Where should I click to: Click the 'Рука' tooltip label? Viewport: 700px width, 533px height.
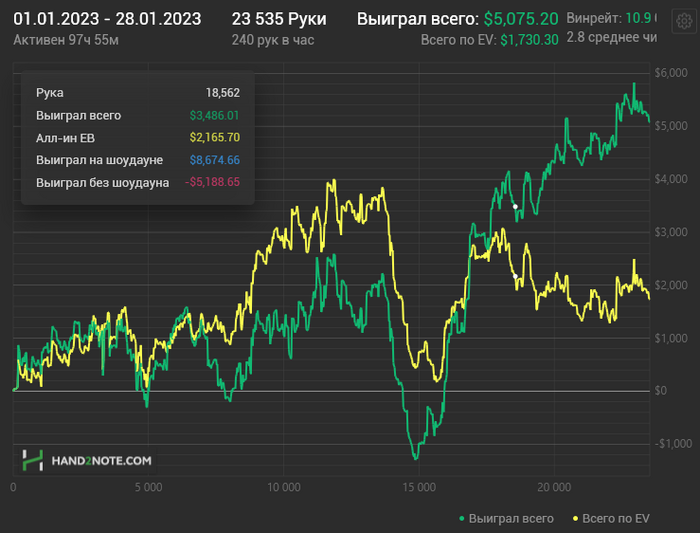50,93
